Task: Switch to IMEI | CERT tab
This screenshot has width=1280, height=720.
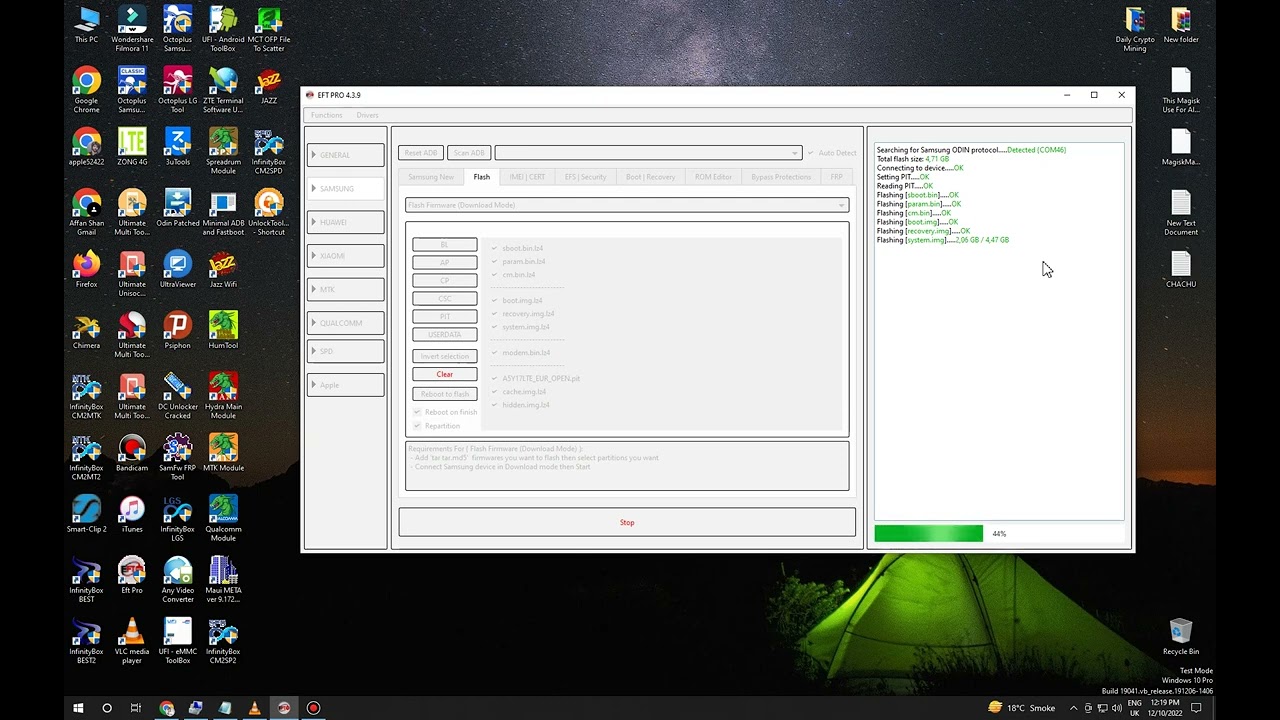Action: (x=527, y=177)
